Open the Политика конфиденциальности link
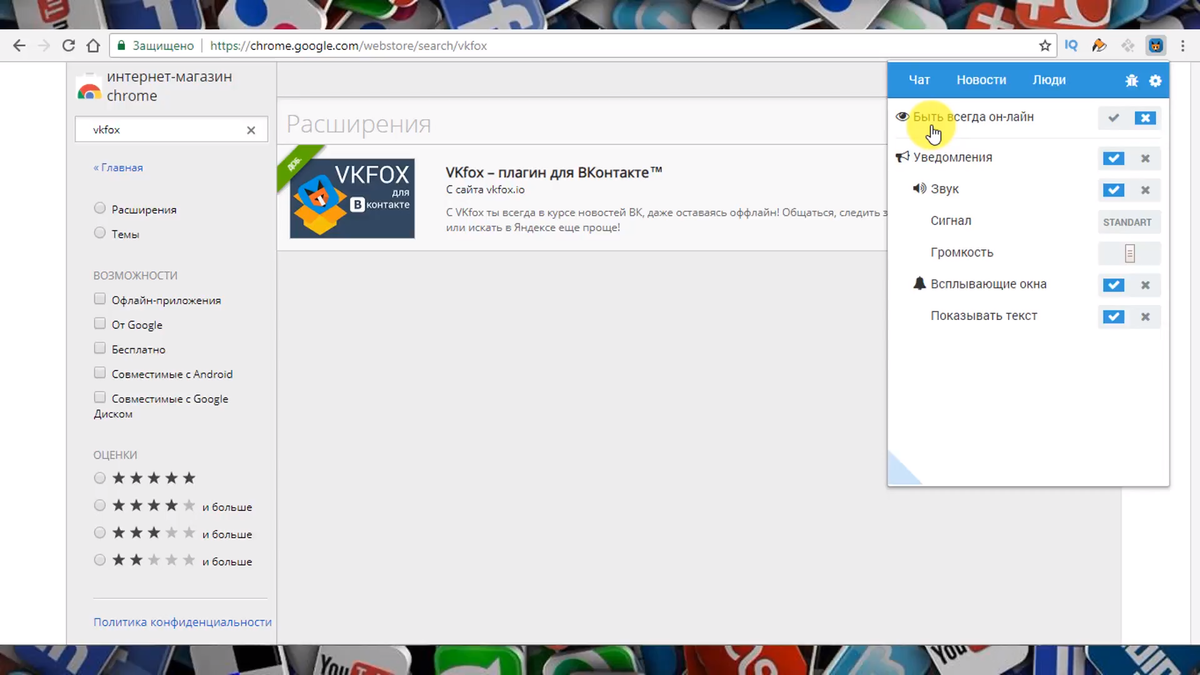This screenshot has height=675, width=1200. pyautogui.click(x=182, y=622)
